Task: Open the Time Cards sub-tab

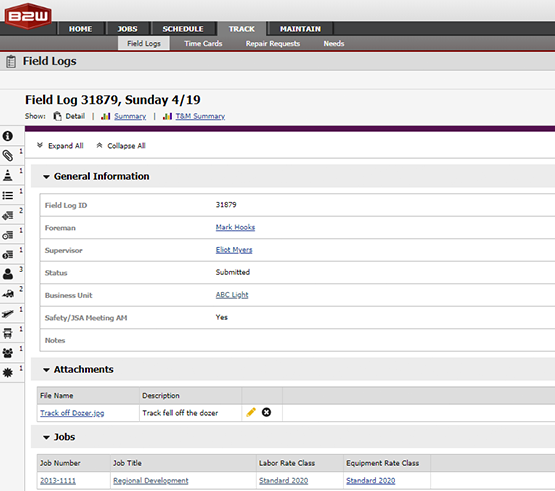Action: coord(203,44)
